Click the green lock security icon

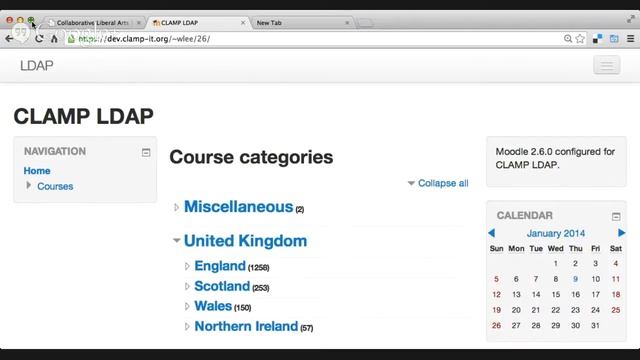pos(71,39)
